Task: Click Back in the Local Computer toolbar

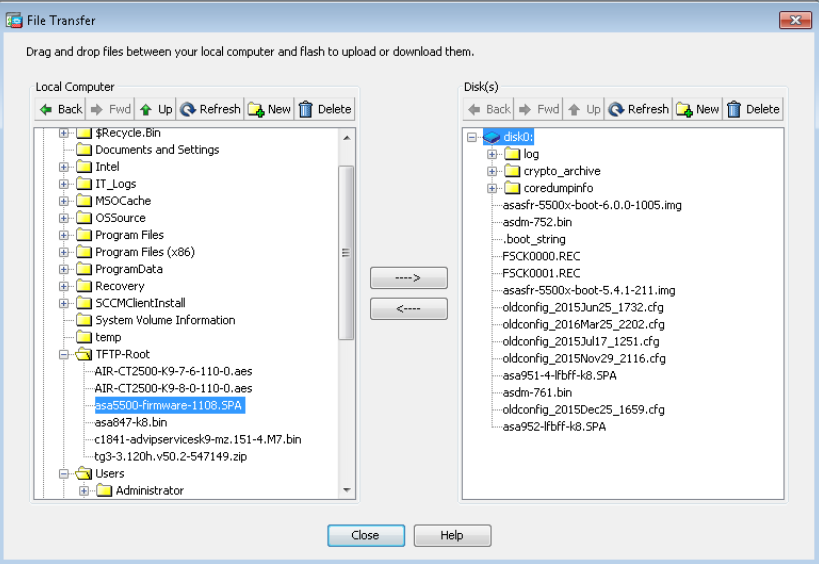Action: (60, 109)
